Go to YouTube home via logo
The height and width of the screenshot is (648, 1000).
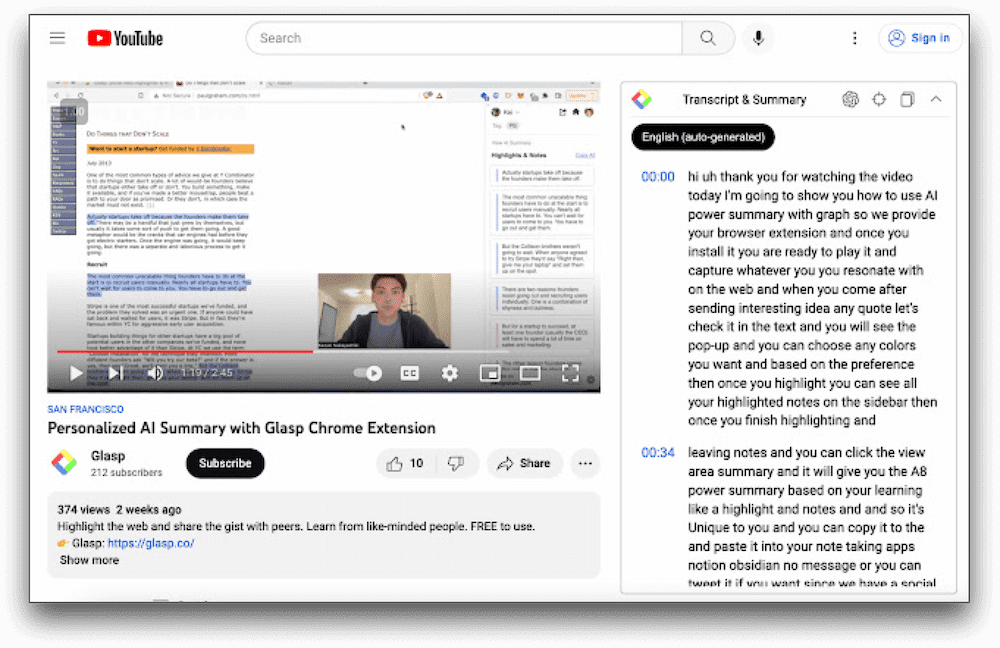(125, 38)
